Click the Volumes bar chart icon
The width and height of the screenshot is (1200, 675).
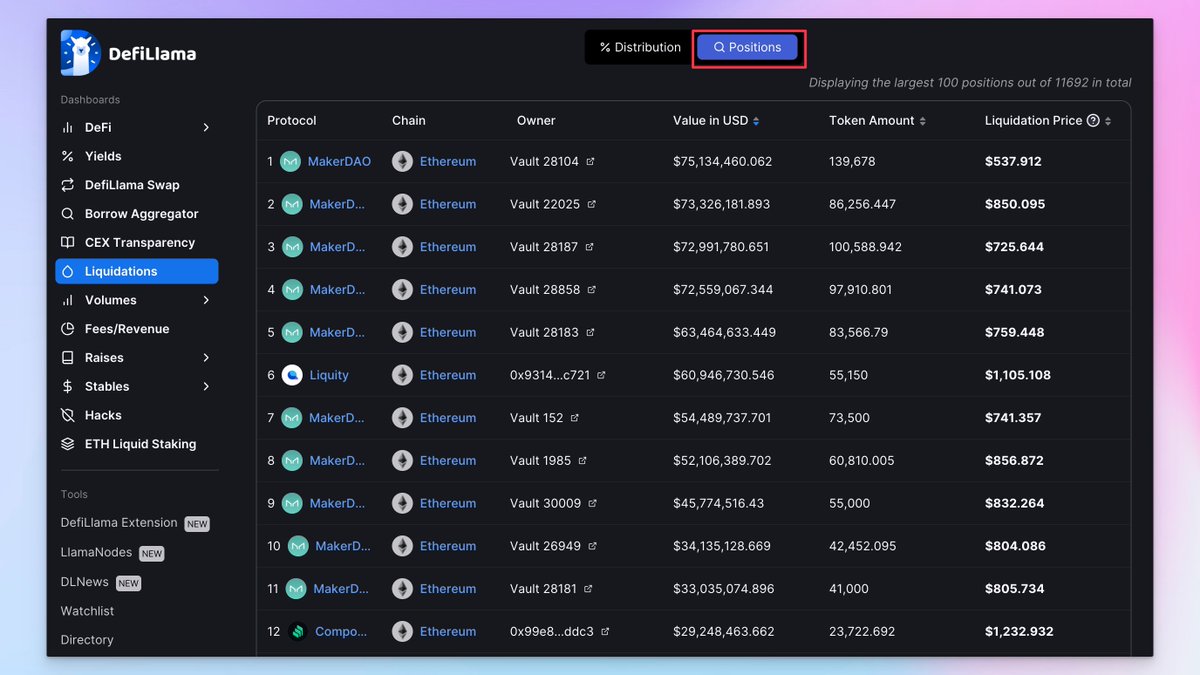coord(68,300)
